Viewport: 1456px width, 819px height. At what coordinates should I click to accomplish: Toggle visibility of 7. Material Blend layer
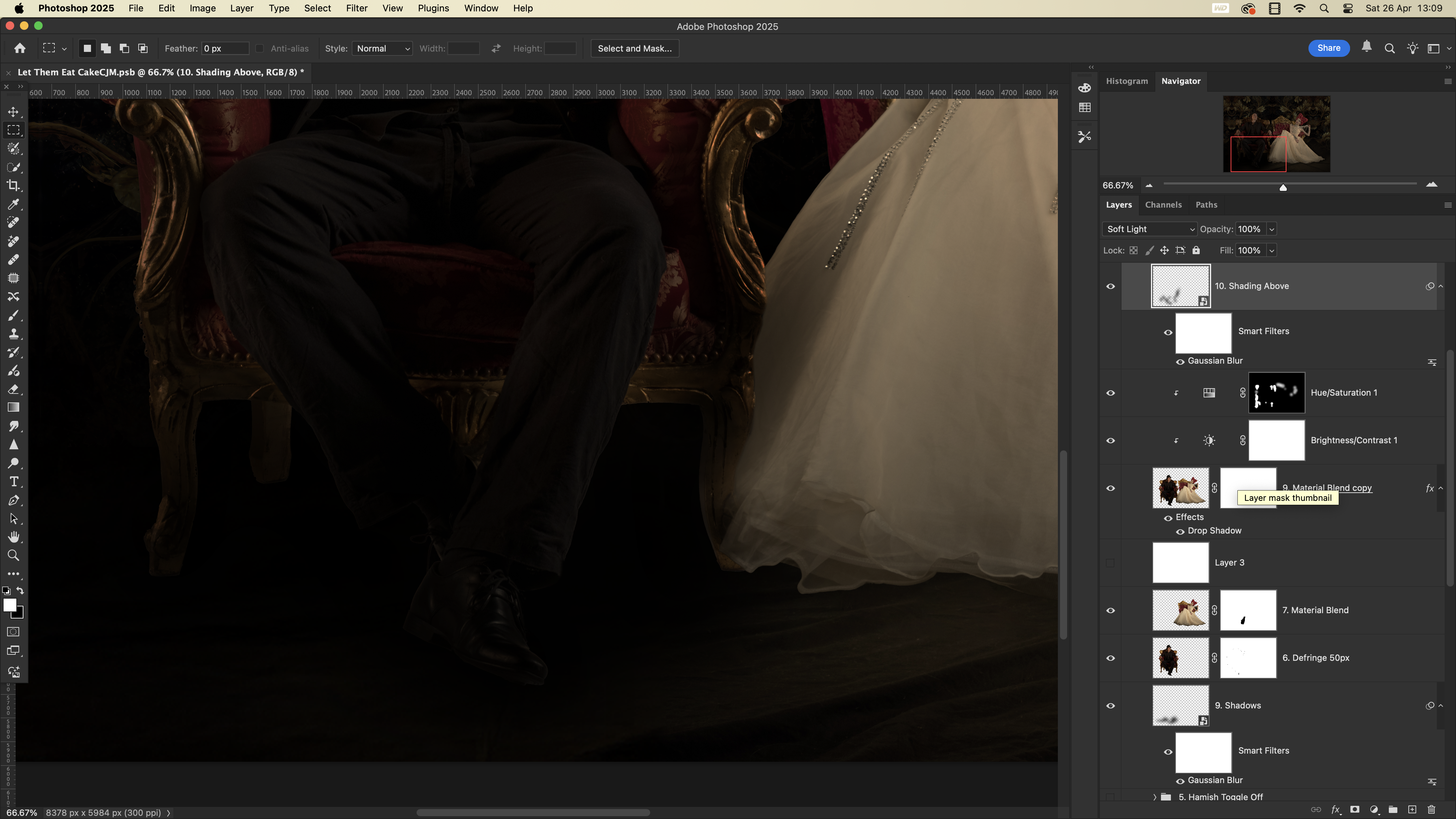tap(1110, 610)
